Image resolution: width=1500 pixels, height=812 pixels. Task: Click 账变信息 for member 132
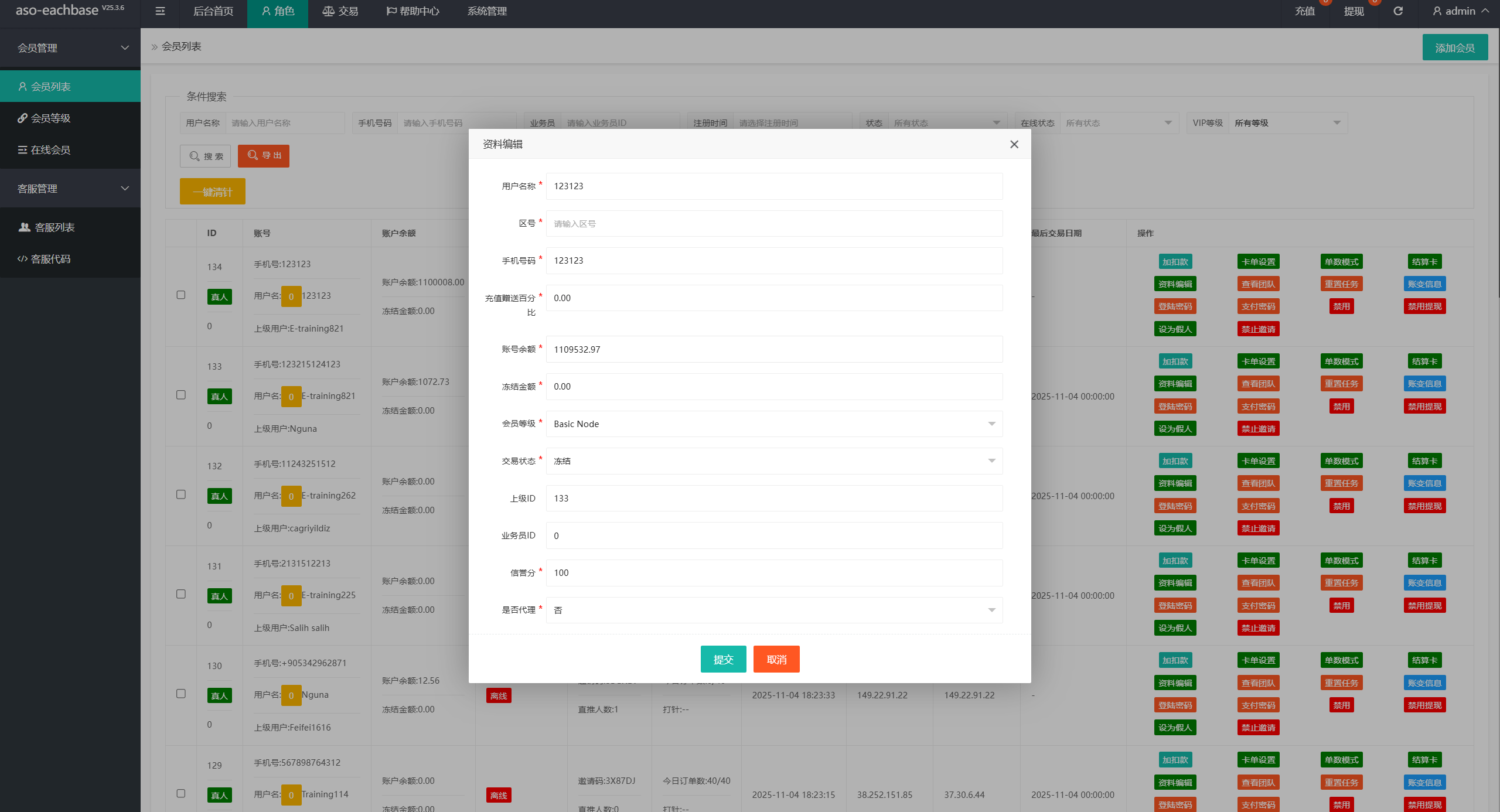point(1424,483)
